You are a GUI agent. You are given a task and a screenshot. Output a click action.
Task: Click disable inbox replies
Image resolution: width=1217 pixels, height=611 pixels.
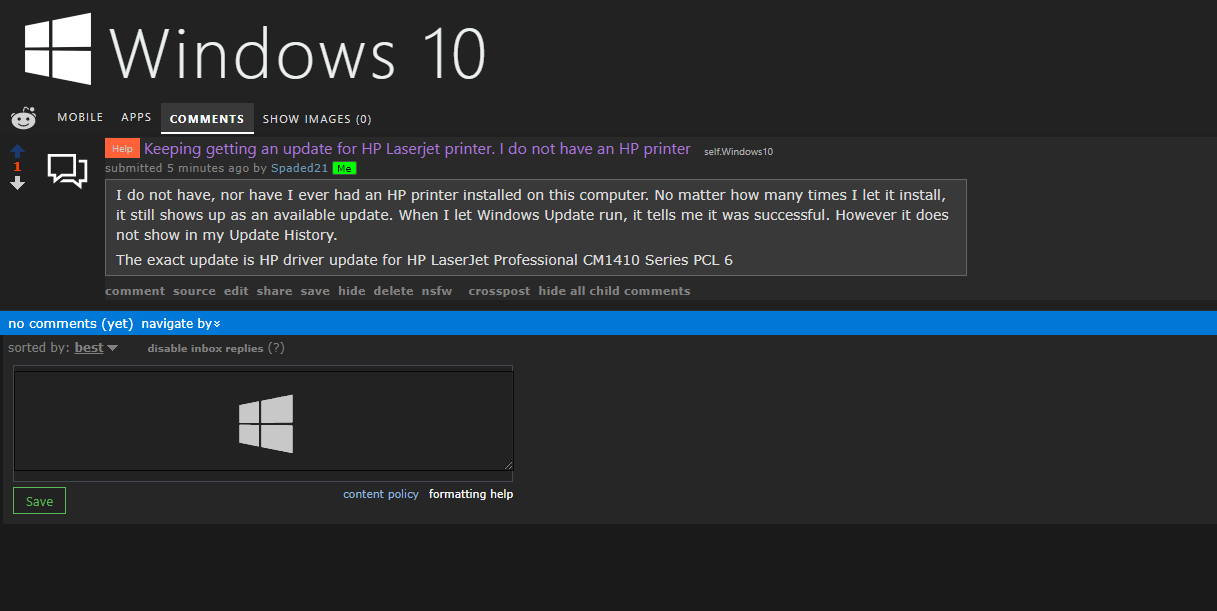[x=205, y=348]
